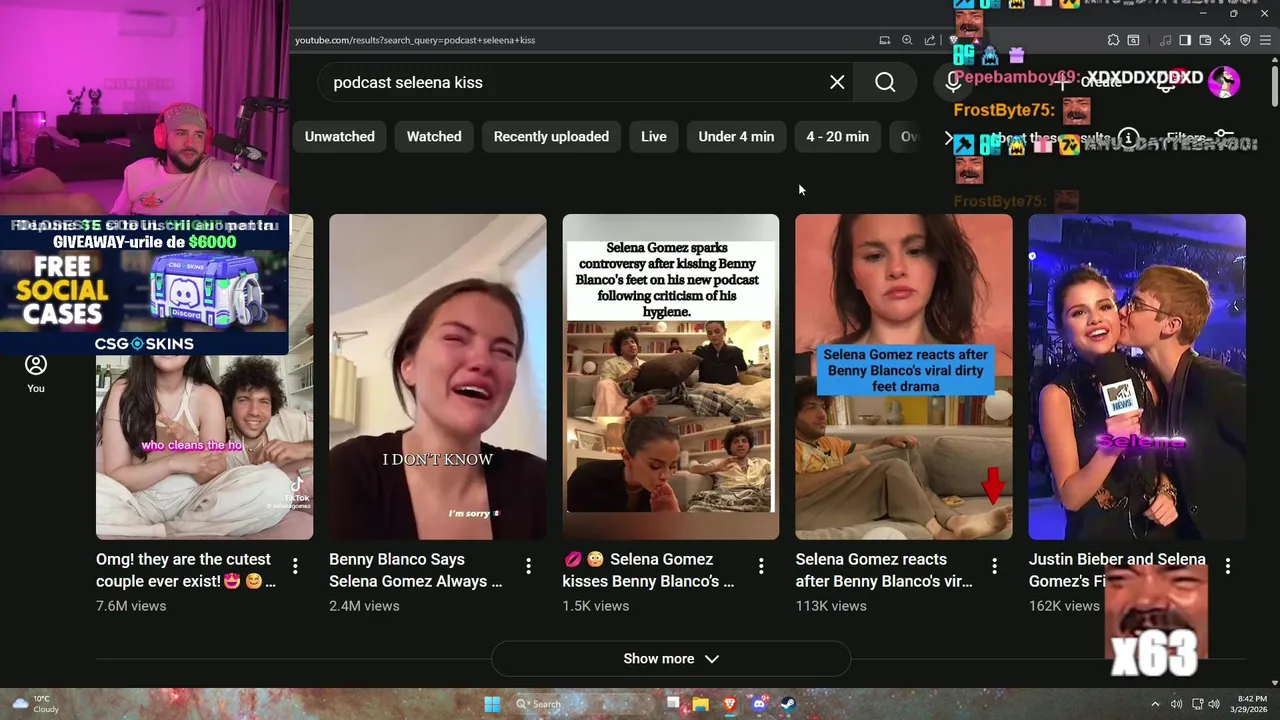Screen dimensions: 1280x720
Task: Toggle the Live filter chip
Action: [654, 136]
